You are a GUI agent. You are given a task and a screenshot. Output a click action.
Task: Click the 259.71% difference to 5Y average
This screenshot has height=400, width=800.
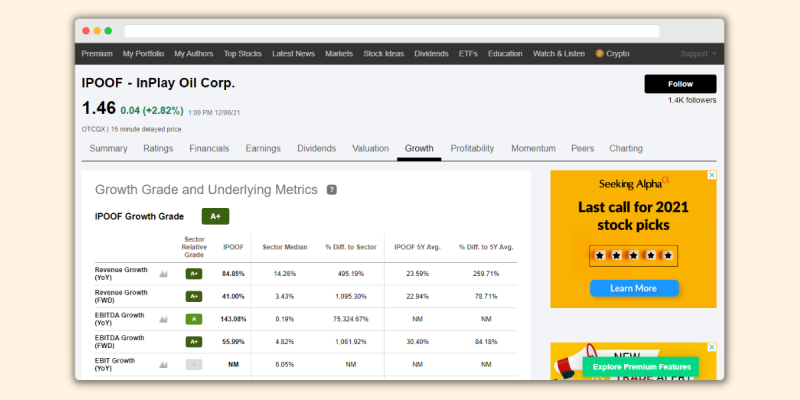click(x=486, y=274)
